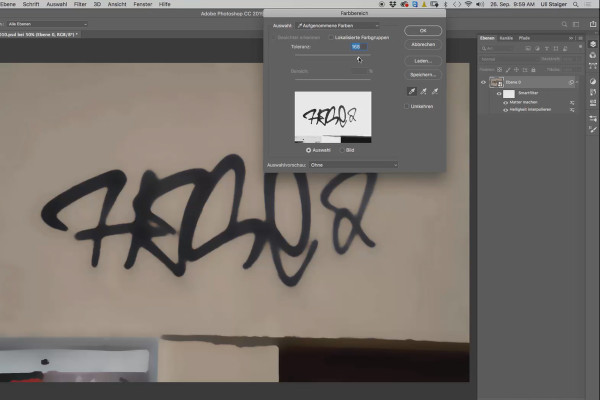Screen dimensions: 600x400
Task: Toggle Smartfilter visibility eye
Action: pos(499,93)
